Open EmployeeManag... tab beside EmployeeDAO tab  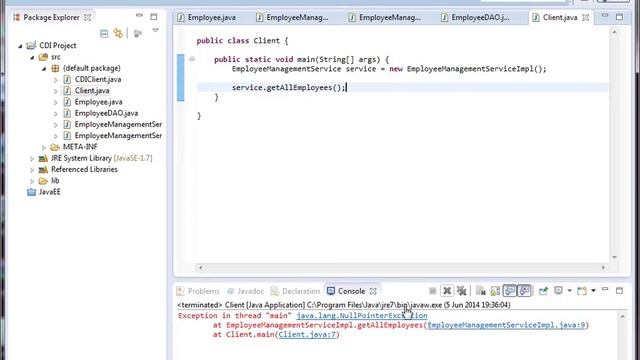point(385,18)
